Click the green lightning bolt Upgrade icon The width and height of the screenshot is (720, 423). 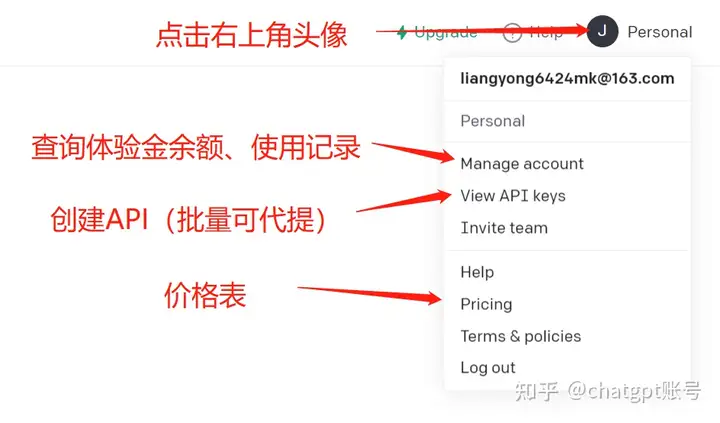402,33
